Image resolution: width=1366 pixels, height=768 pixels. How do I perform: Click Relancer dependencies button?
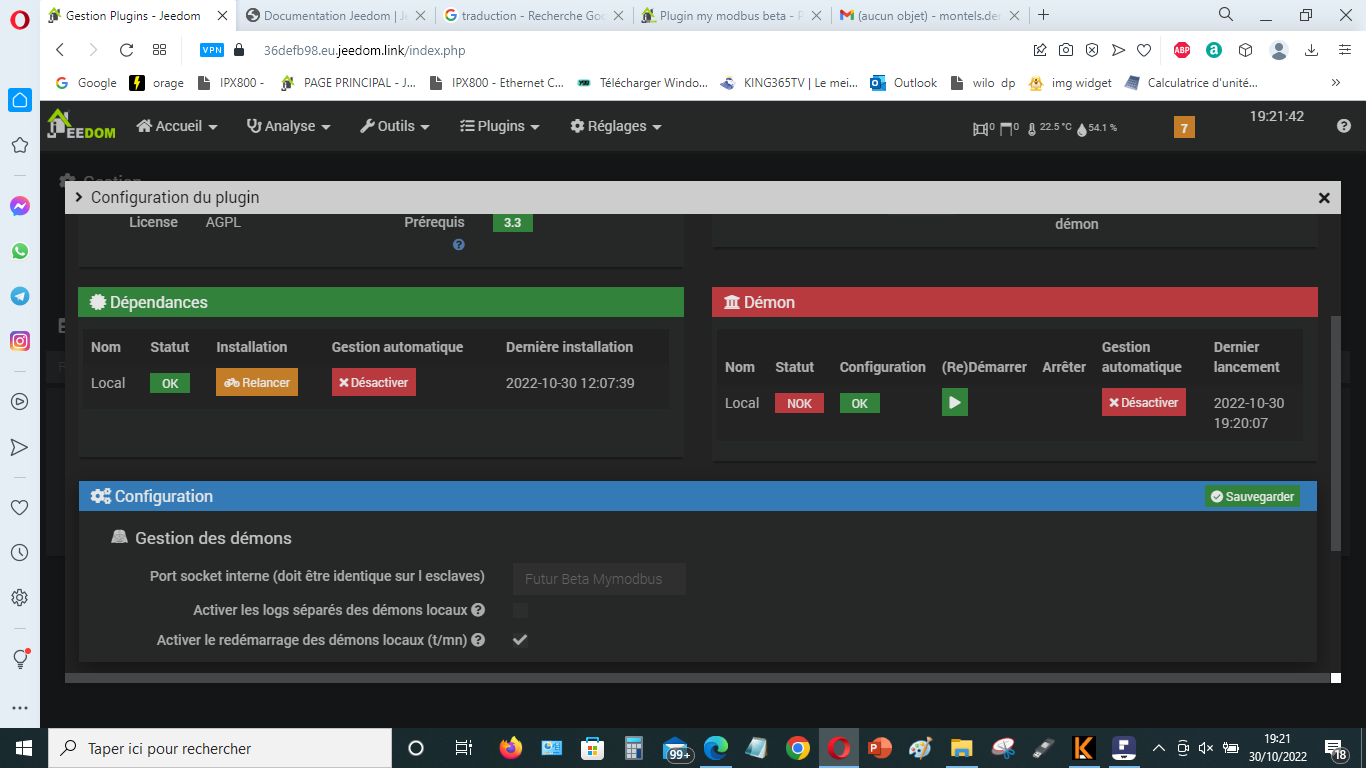[x=257, y=382]
